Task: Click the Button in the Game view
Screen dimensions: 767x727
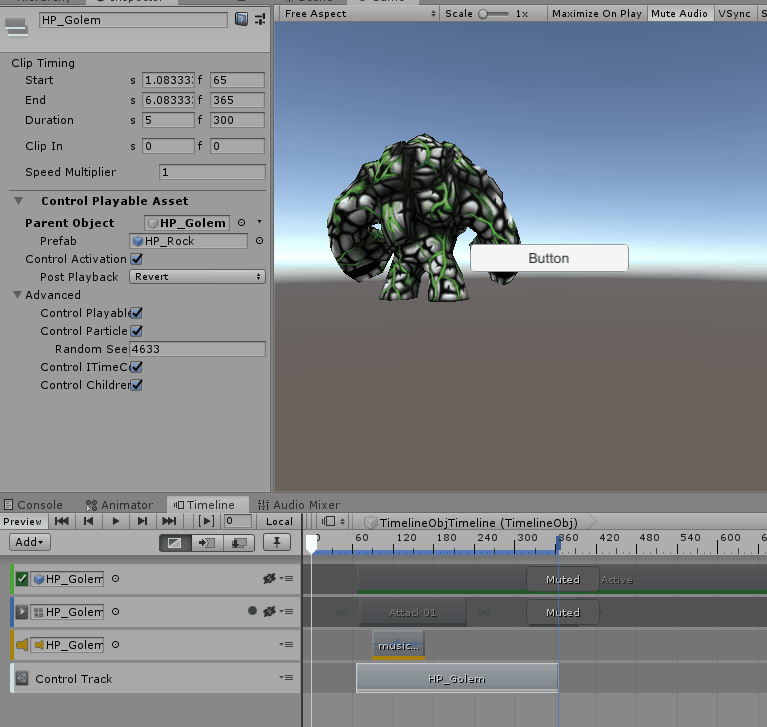Action: 549,258
